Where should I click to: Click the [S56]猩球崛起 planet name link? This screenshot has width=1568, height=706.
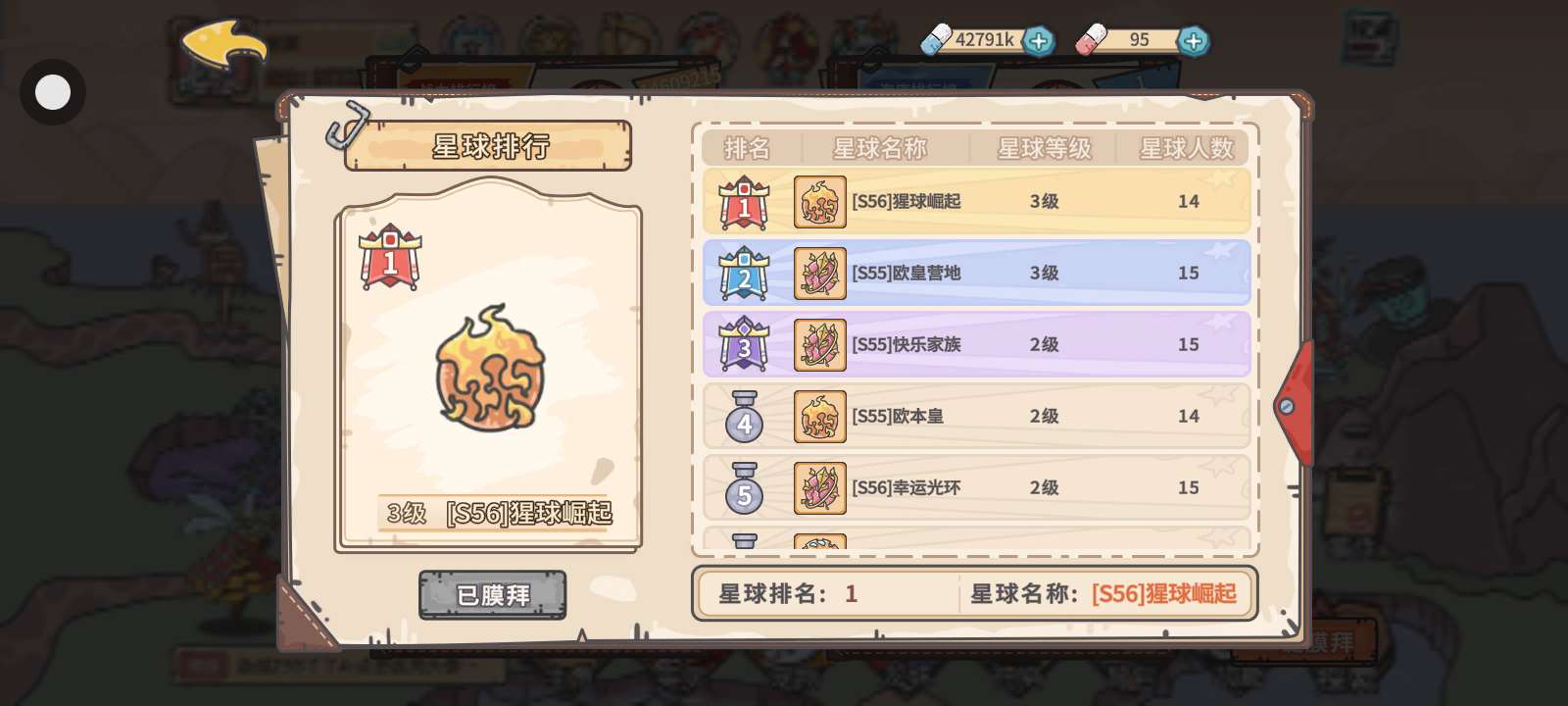tap(1164, 593)
